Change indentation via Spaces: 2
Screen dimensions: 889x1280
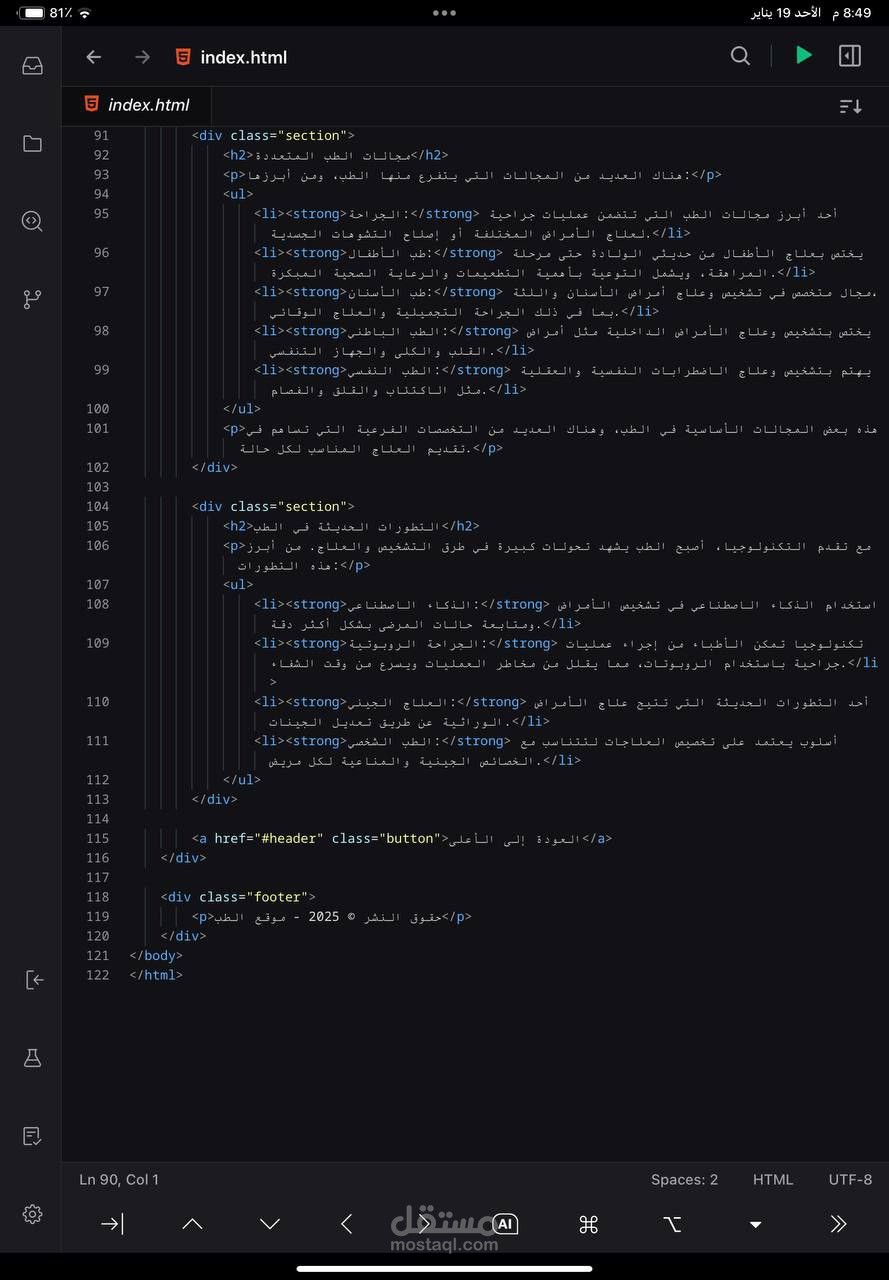684,1180
